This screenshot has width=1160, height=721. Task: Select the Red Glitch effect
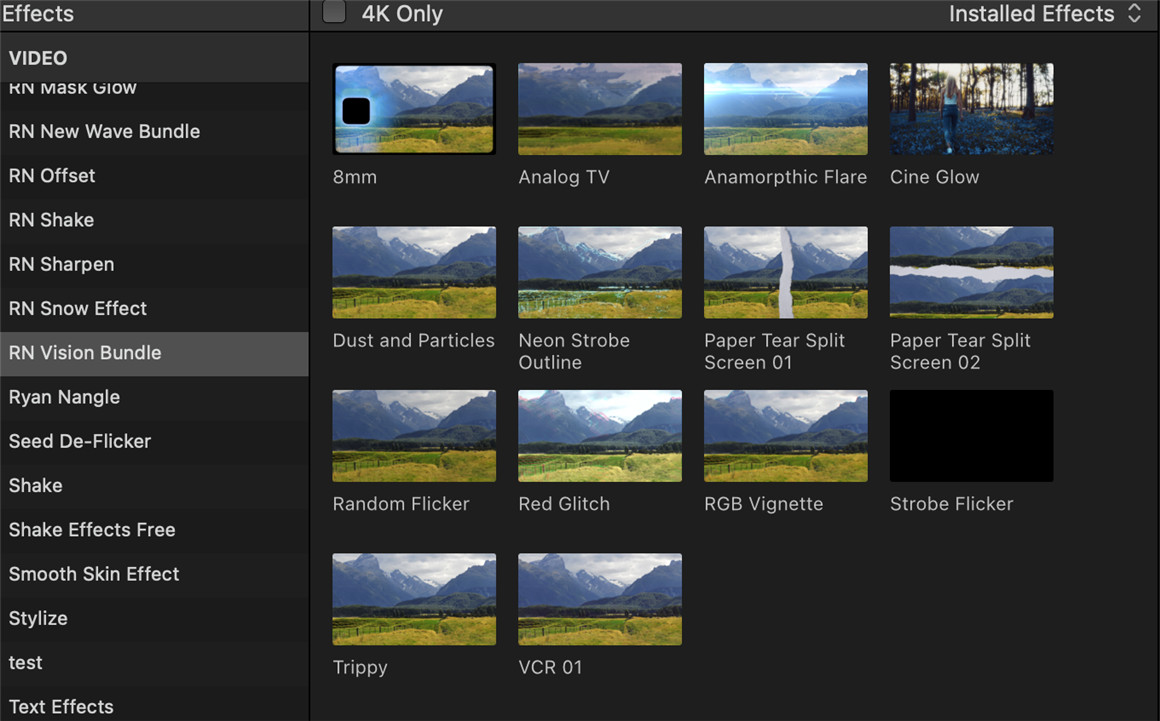(x=600, y=435)
